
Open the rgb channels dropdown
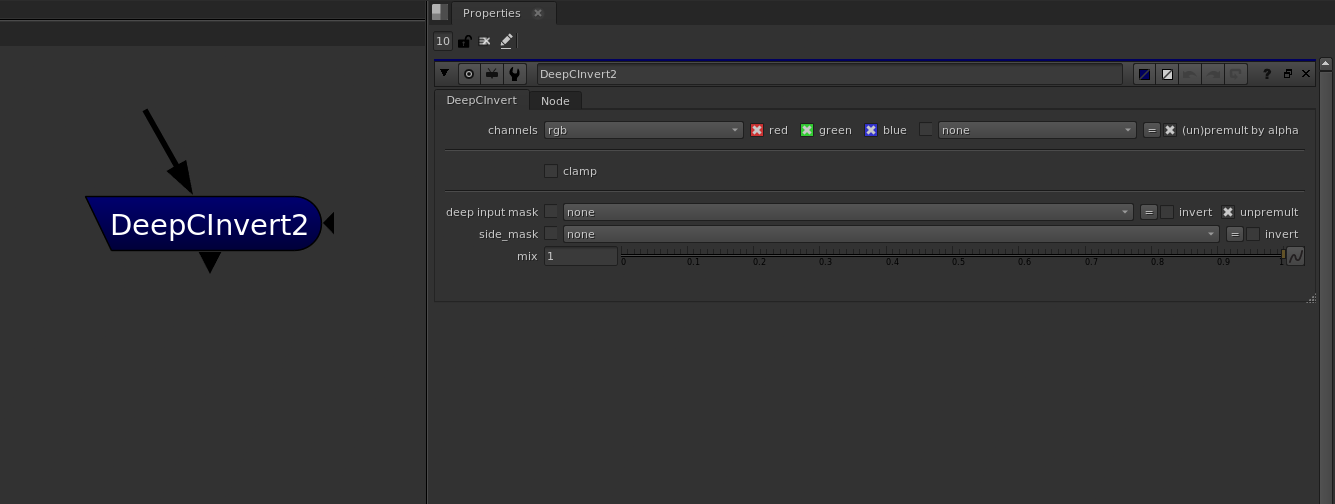pyautogui.click(x=643, y=130)
